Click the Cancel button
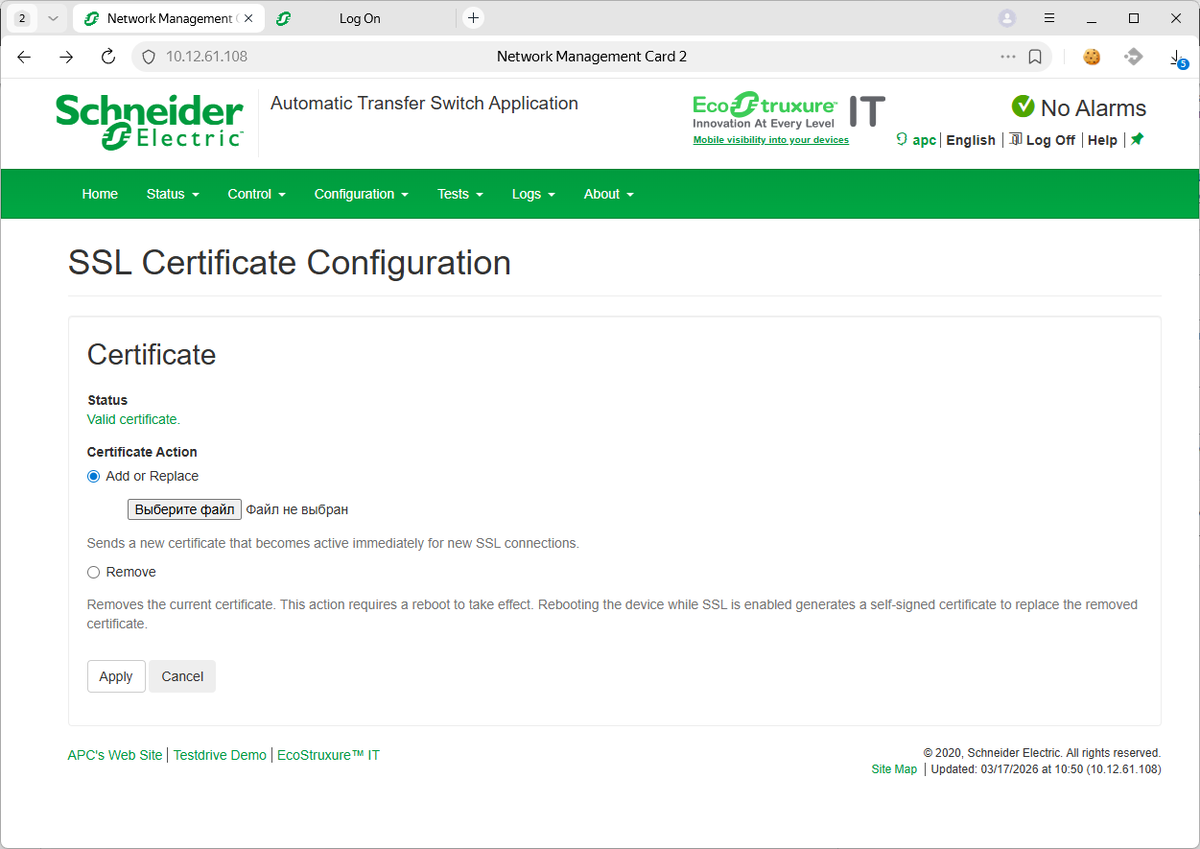Screen dimensions: 1200x849 tap(182, 676)
